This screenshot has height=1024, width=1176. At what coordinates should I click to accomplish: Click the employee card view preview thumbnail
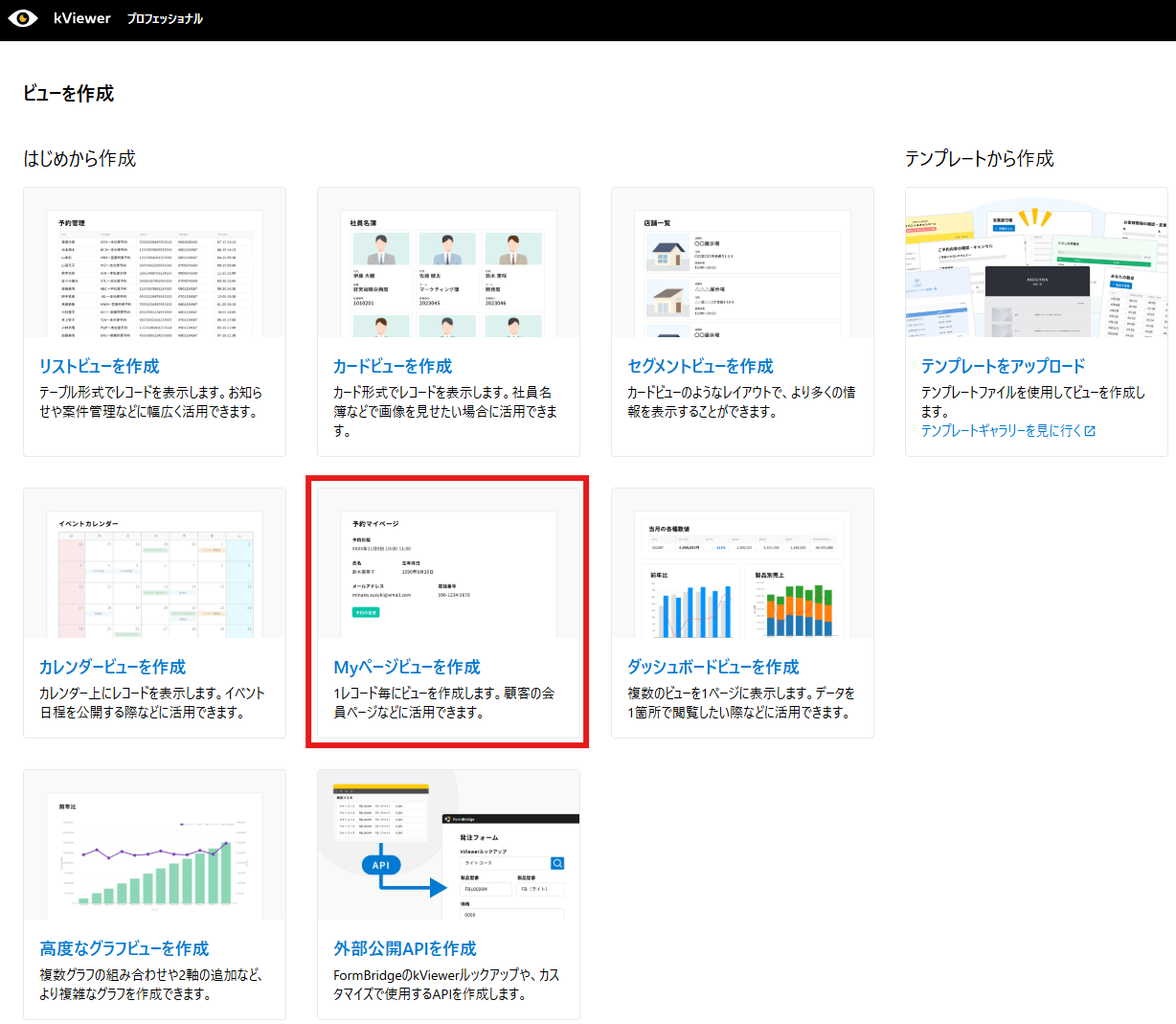click(x=448, y=272)
